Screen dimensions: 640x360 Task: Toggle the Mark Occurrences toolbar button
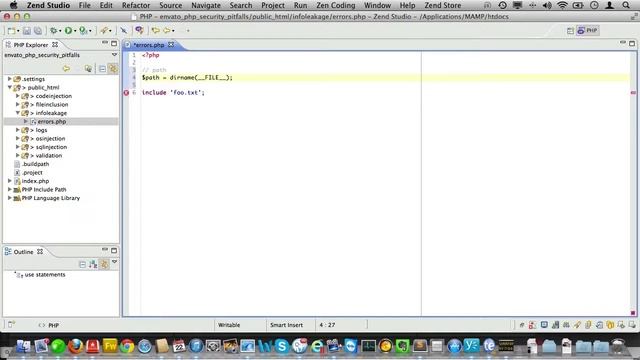click(x=124, y=31)
